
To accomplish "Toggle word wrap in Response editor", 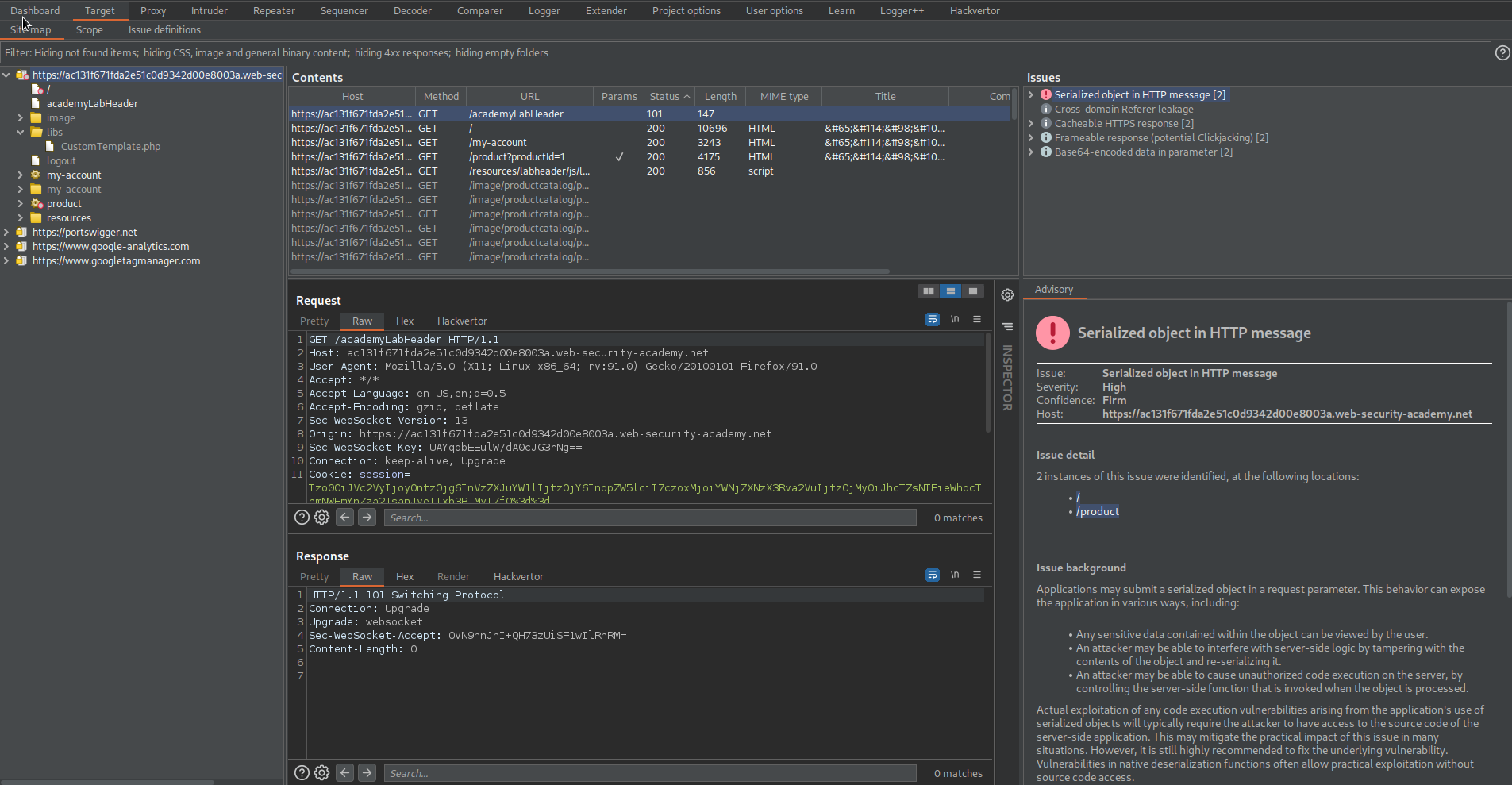I will coord(933,575).
